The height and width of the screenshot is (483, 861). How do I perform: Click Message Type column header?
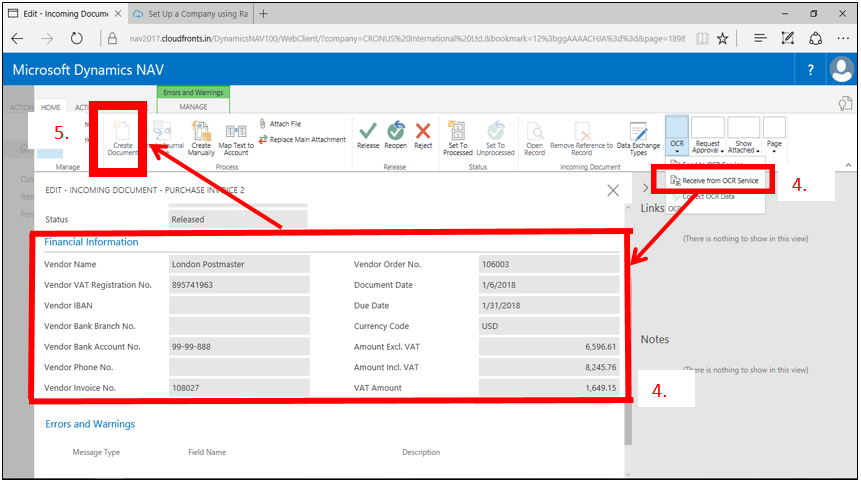coord(96,452)
